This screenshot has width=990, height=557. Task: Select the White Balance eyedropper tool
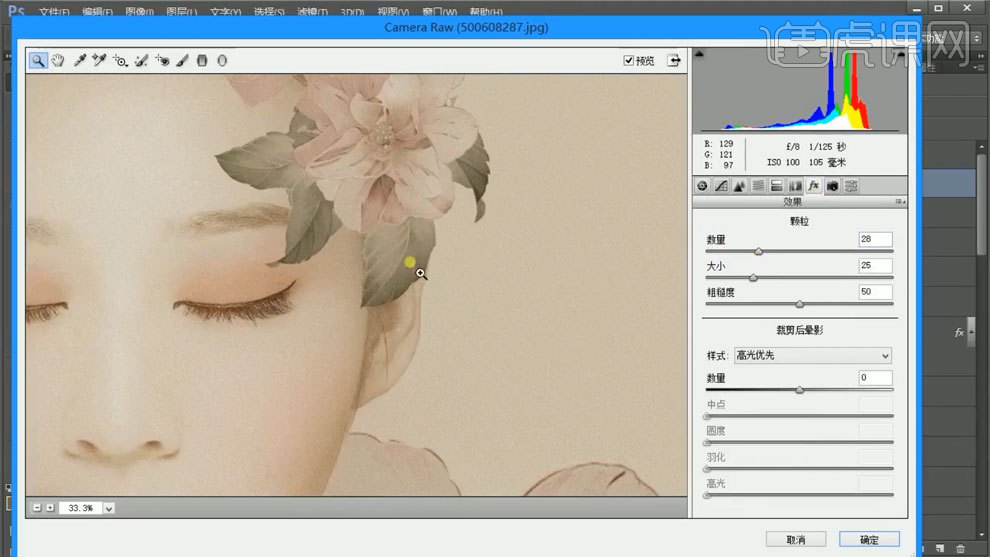pyautogui.click(x=80, y=60)
